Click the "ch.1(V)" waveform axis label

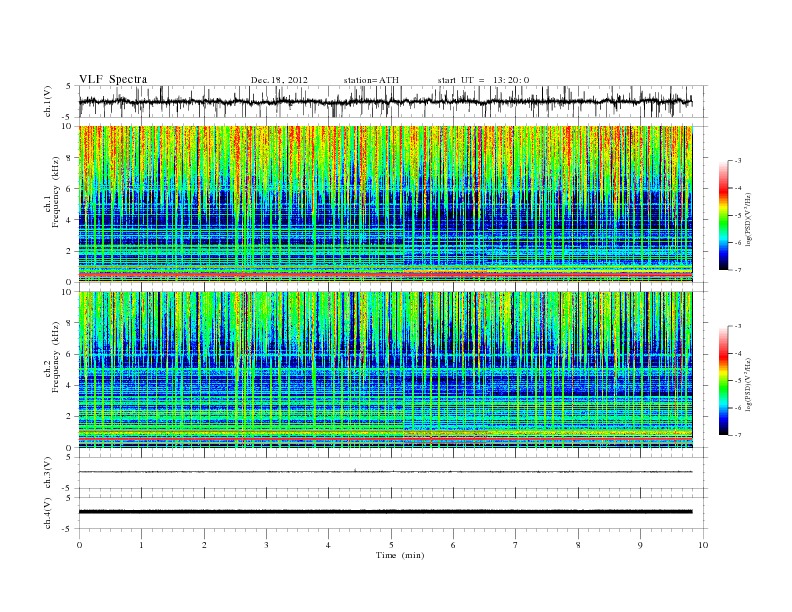tap(48, 102)
